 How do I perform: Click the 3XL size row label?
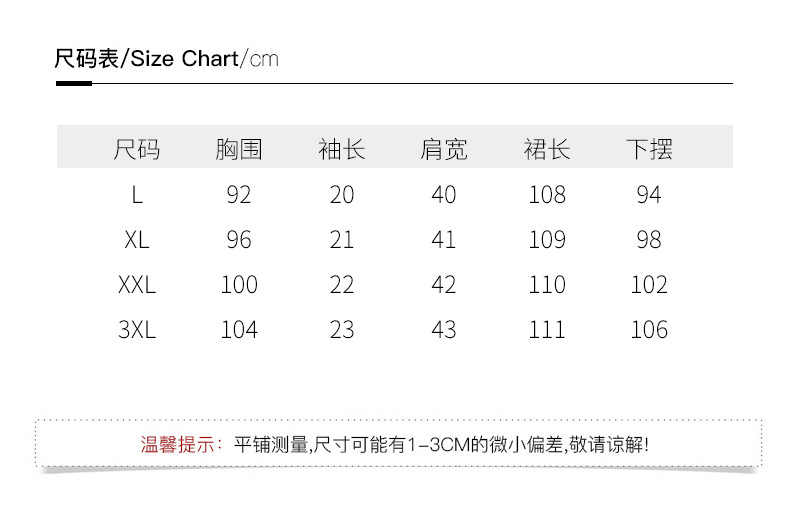coord(137,330)
